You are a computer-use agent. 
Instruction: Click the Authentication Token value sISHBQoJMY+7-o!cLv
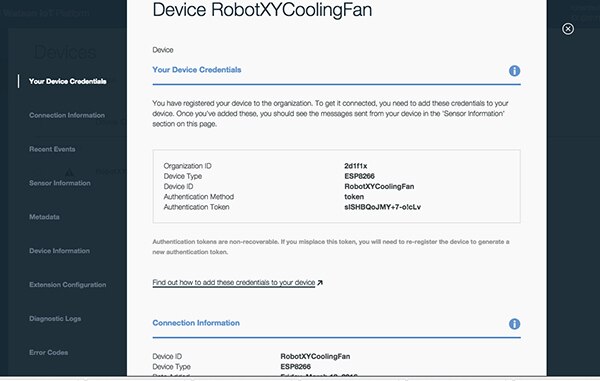point(383,207)
